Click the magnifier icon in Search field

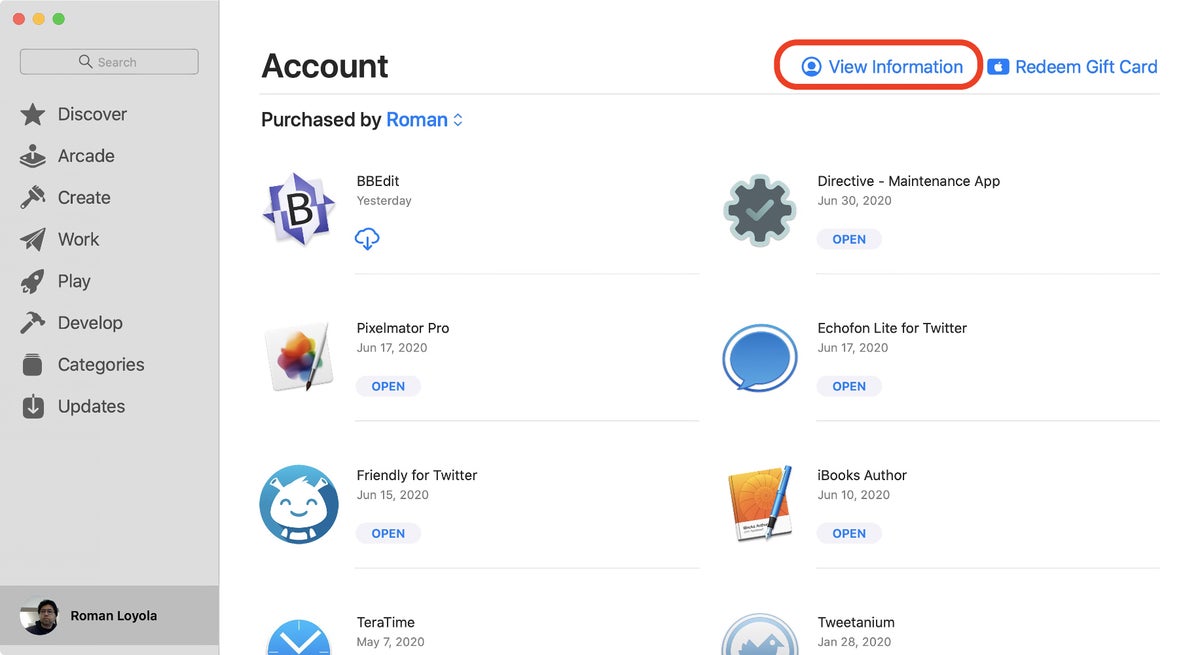tap(86, 62)
